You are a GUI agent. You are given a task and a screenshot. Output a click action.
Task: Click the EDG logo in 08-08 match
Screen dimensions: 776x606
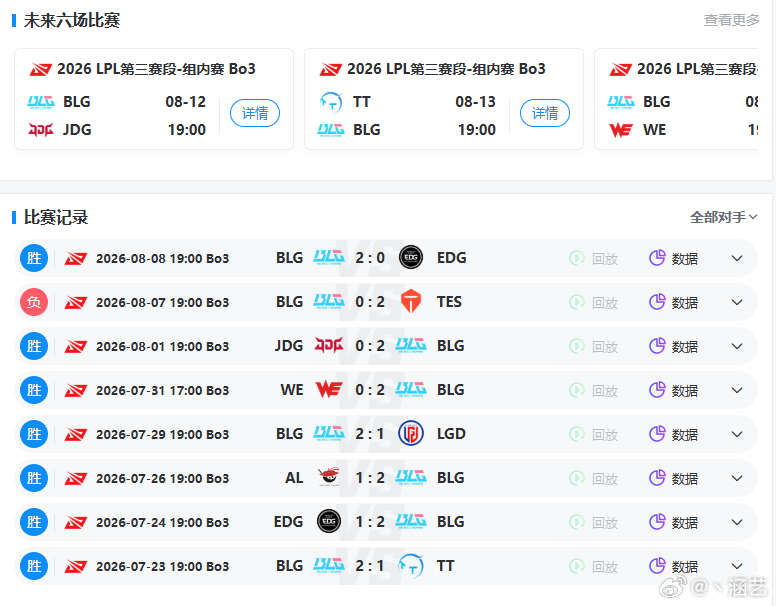coord(411,257)
